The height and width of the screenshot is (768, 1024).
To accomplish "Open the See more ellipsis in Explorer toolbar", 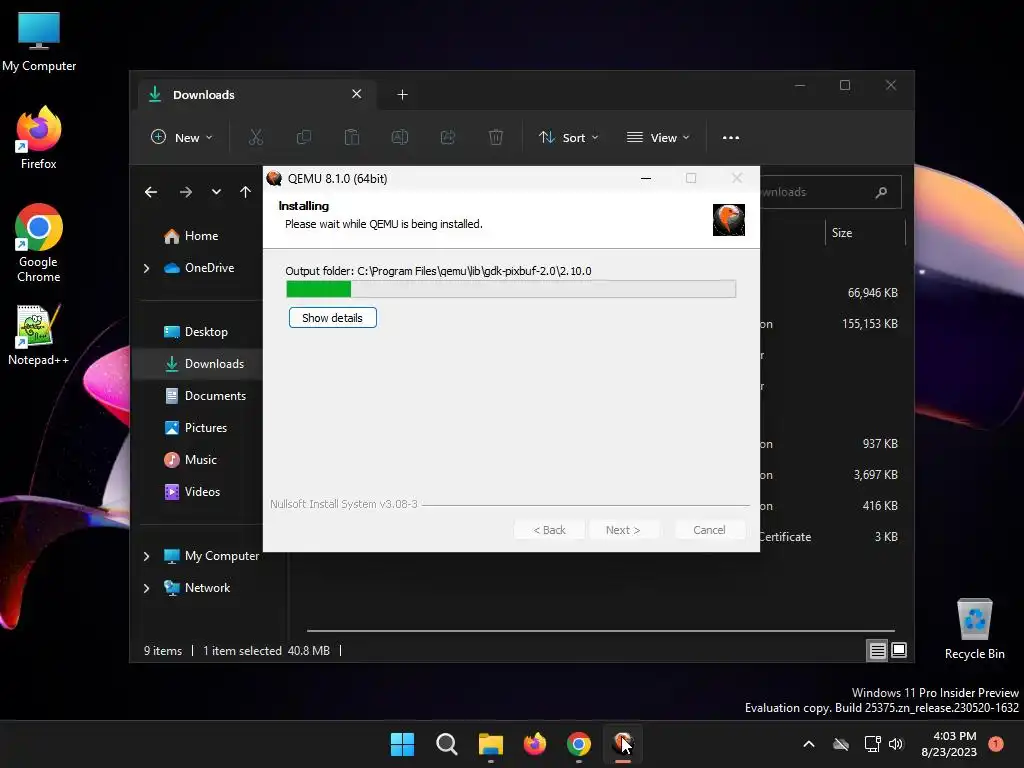I will tap(731, 138).
